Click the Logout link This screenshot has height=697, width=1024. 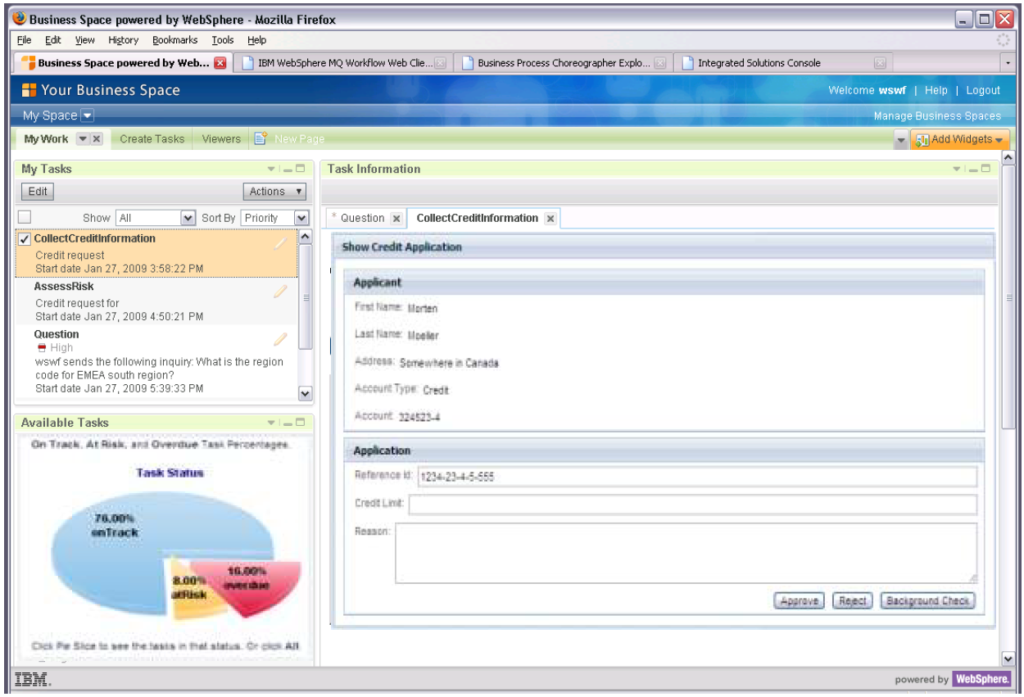click(x=983, y=90)
